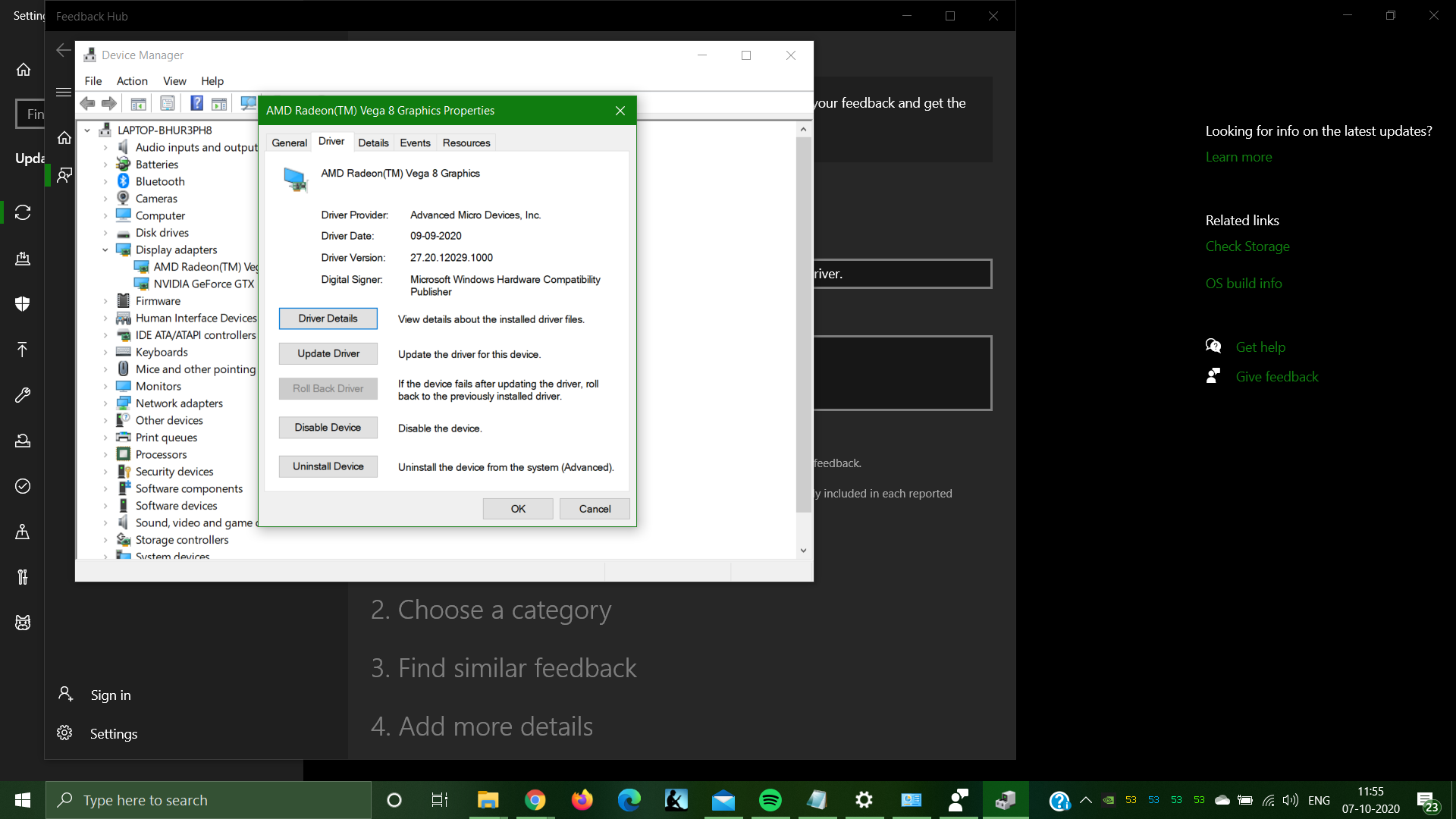Click the Properties toolbar icon in Device Manager

(x=167, y=103)
